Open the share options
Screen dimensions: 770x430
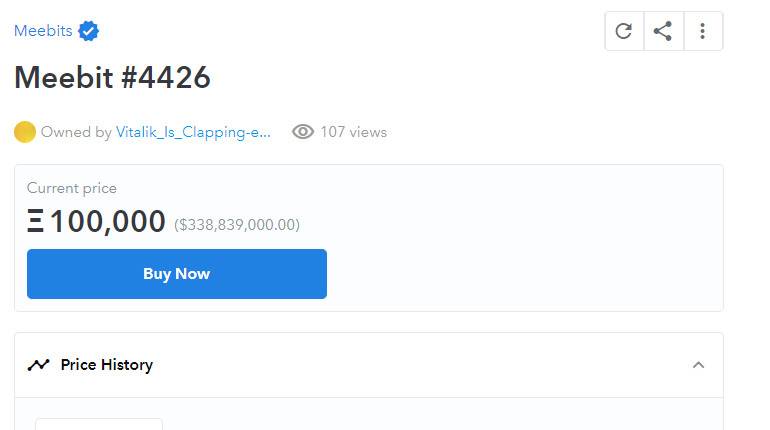coord(663,31)
